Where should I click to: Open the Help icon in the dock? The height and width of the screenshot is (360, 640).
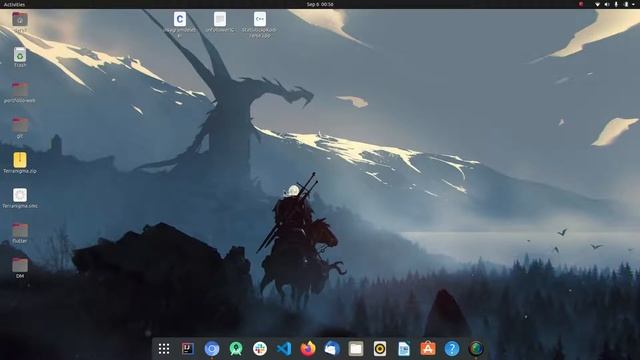[x=452, y=349]
